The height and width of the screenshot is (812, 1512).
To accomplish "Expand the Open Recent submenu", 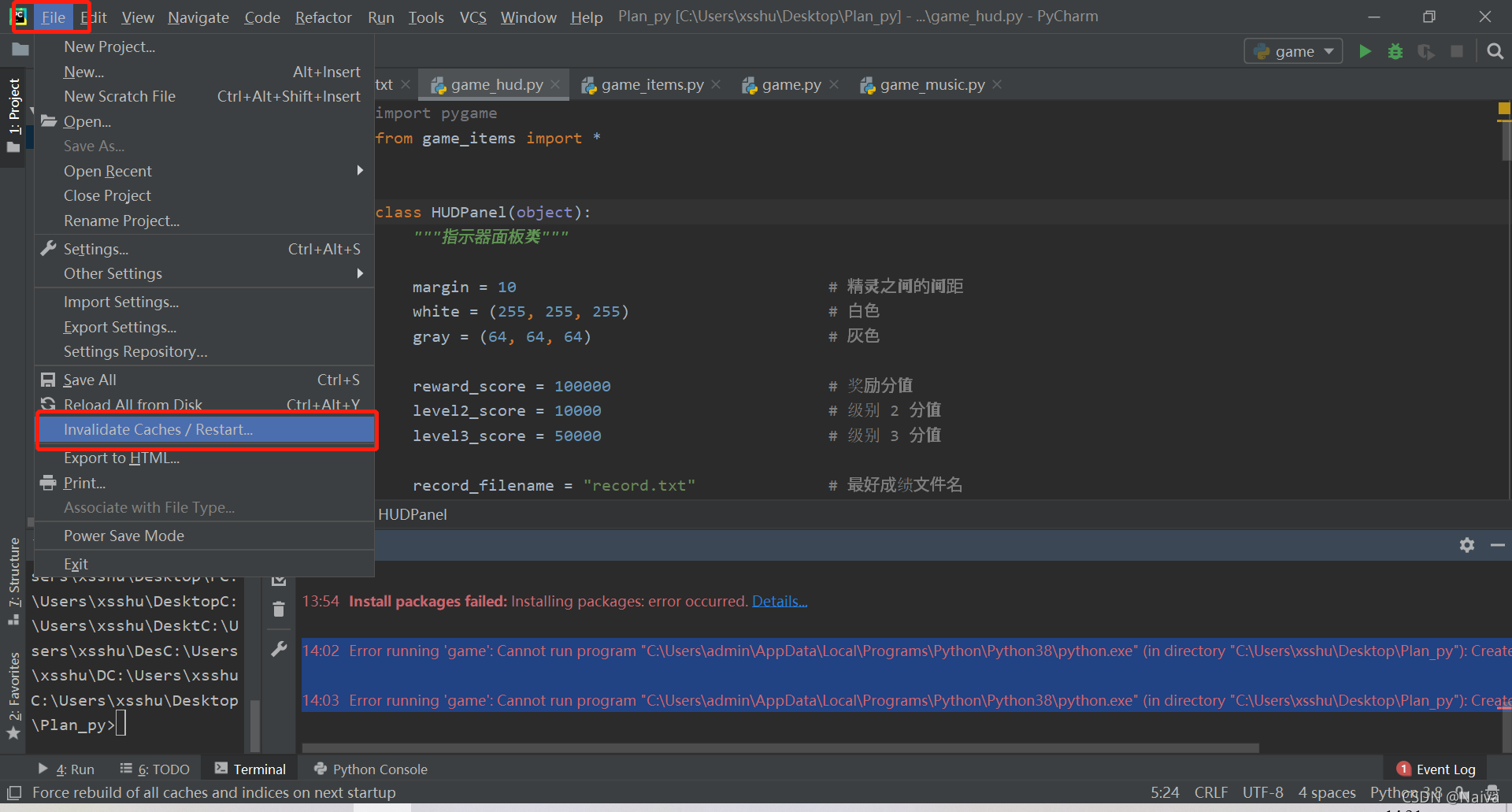I will 205,171.
